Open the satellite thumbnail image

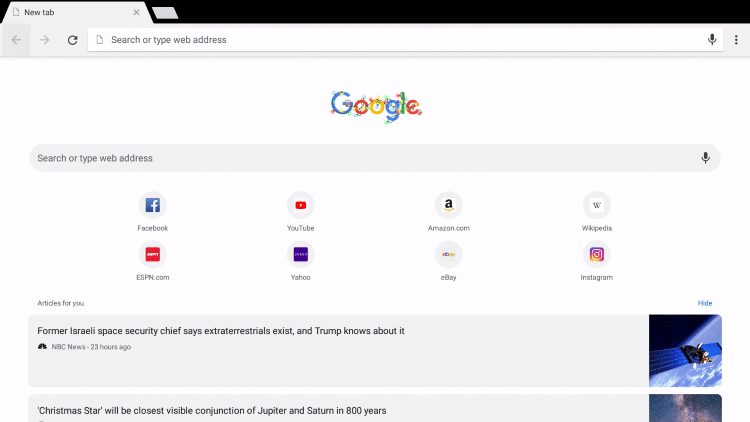tap(685, 351)
